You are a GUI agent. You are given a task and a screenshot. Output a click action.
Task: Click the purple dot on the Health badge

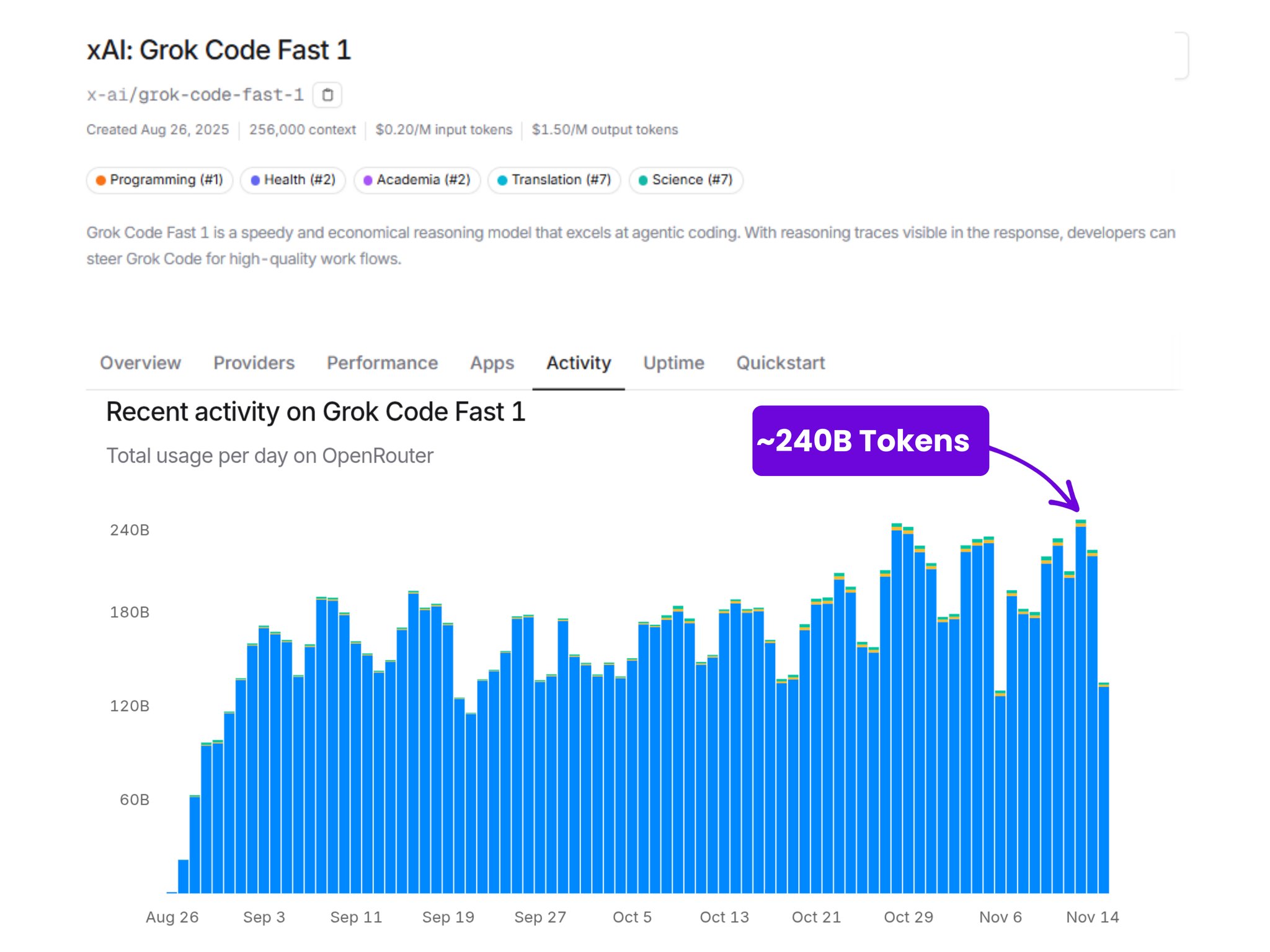(x=256, y=180)
